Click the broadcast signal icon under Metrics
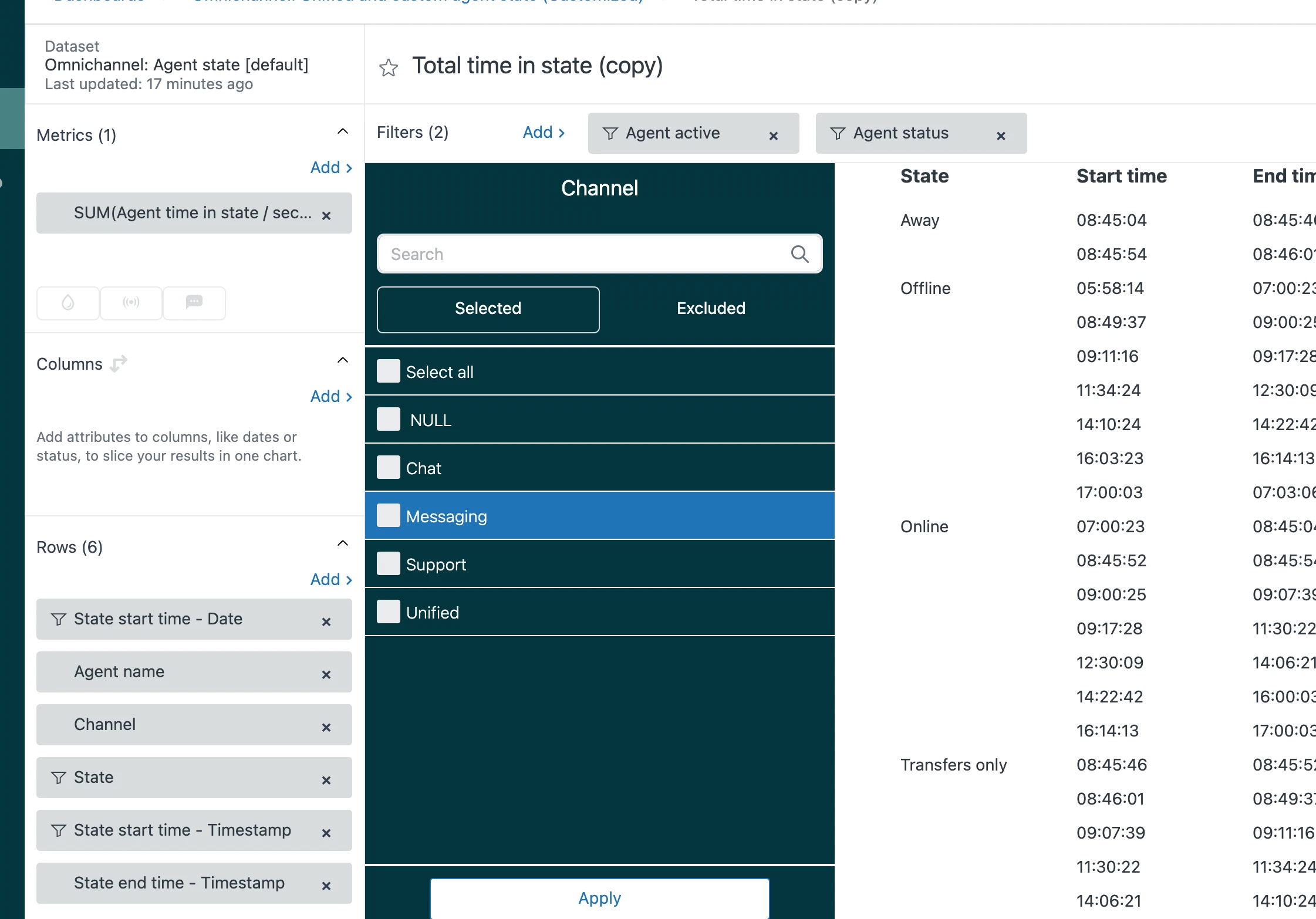The image size is (1316, 919). pos(131,303)
